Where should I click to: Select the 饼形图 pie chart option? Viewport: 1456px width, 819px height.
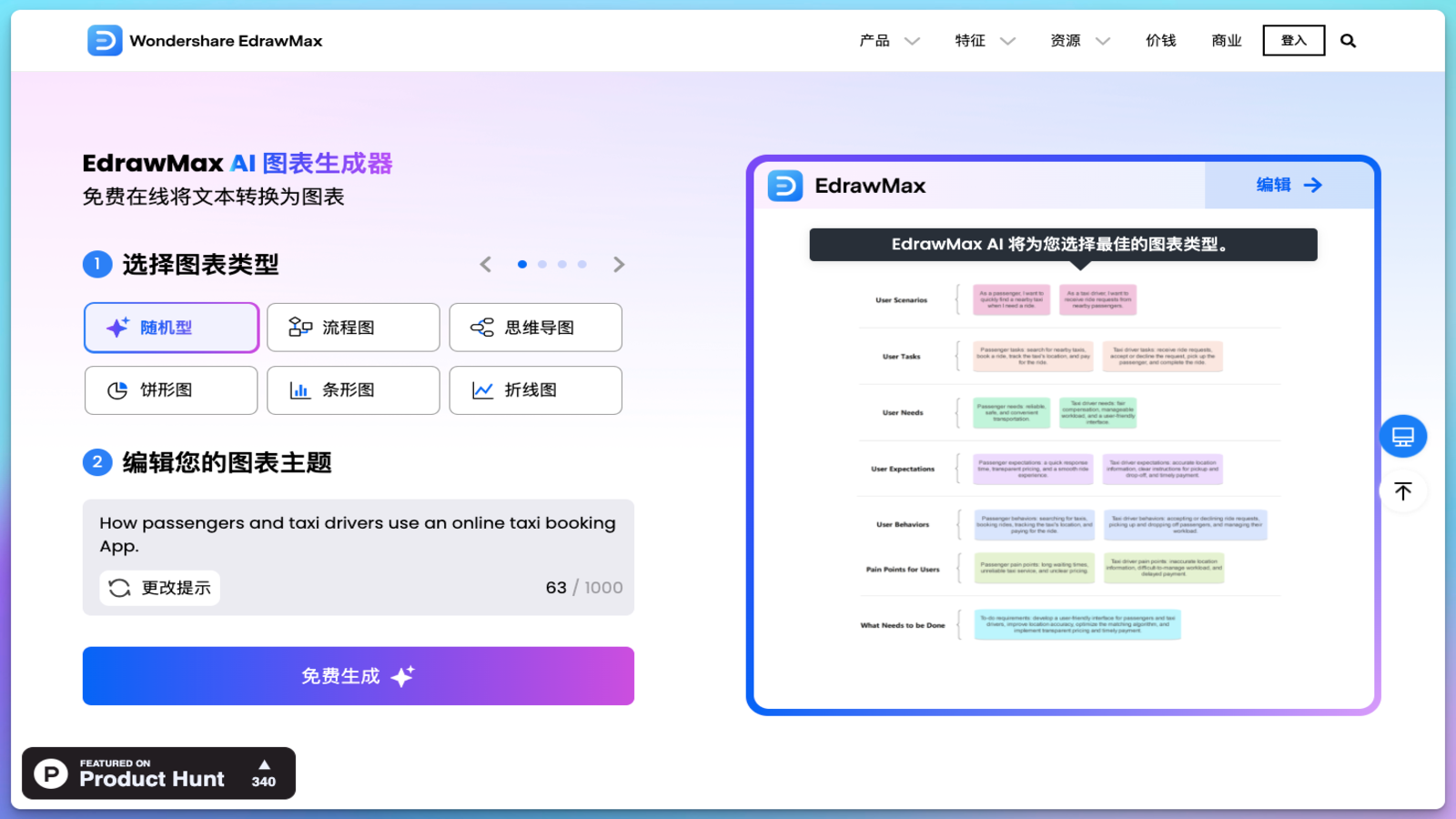[x=171, y=390]
